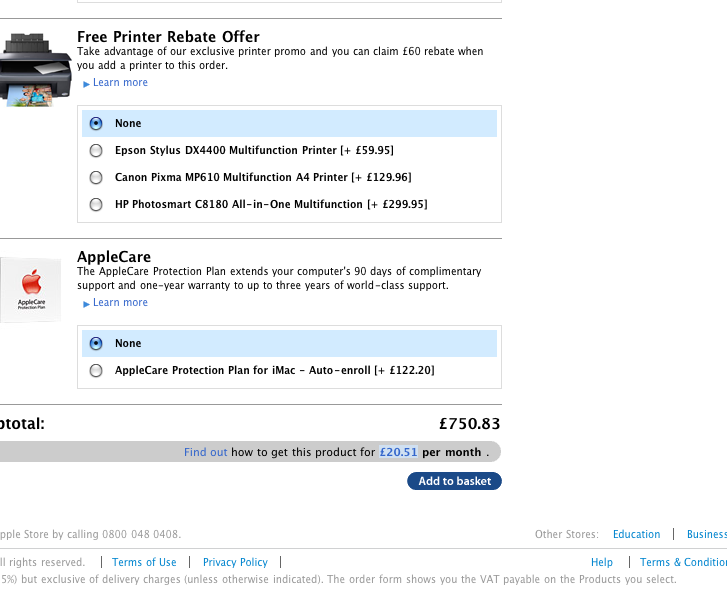Open the Privacy Policy link
The height and width of the screenshot is (604, 727).
(x=235, y=562)
